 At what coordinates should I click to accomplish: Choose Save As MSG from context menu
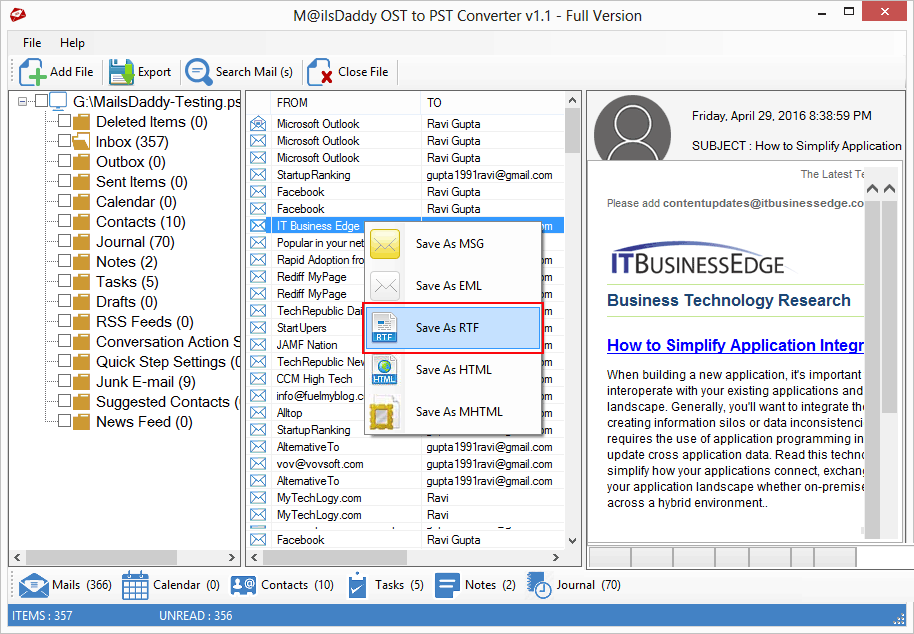click(453, 244)
